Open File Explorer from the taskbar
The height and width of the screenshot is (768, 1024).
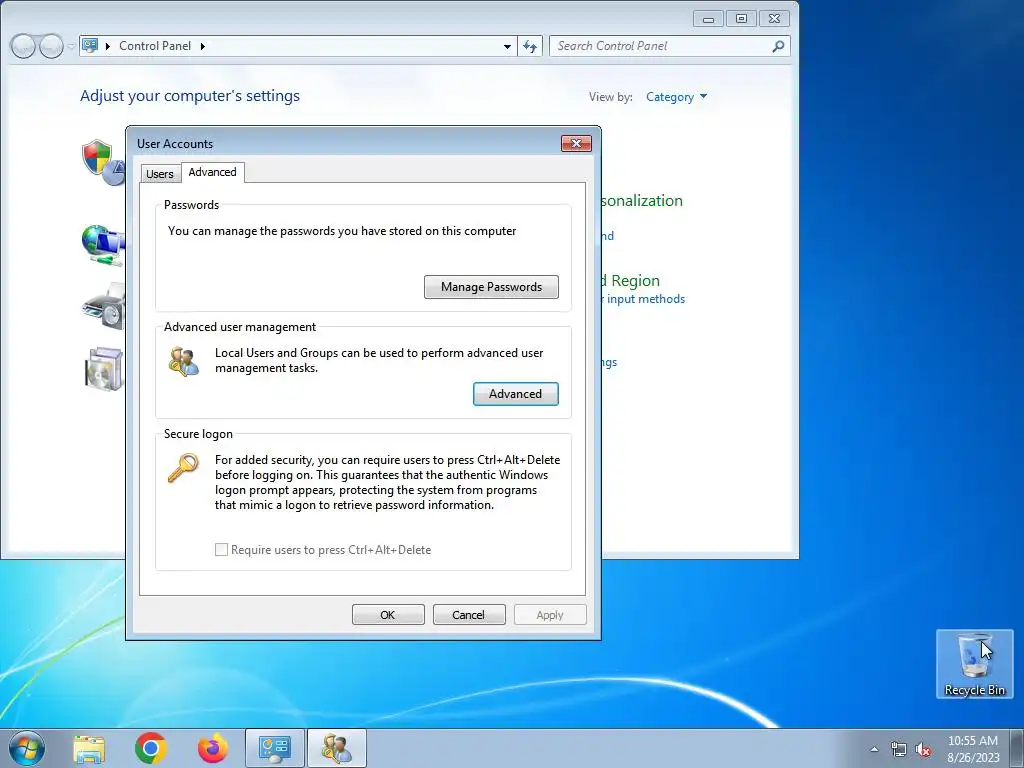(x=89, y=749)
